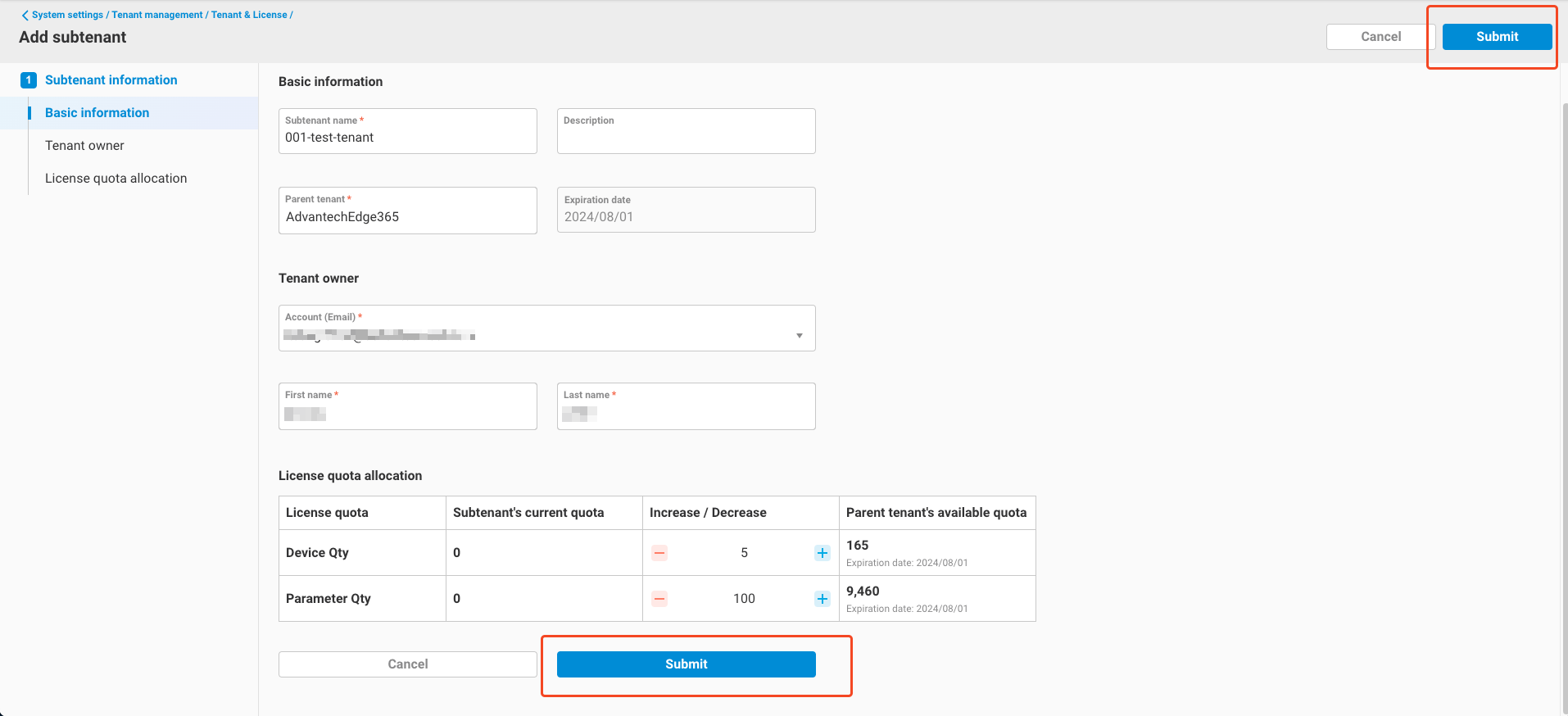
Task: Click the bottom Submit button
Action: (x=687, y=664)
